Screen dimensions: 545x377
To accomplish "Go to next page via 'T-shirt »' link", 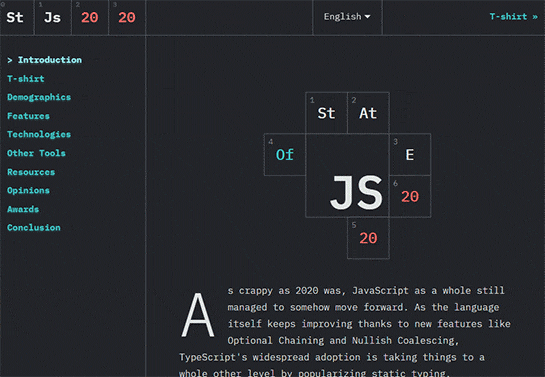I will pyautogui.click(x=513, y=16).
